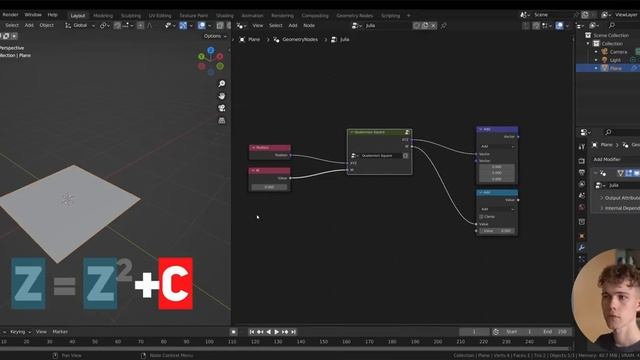Toggle proportional editing in the viewport header
The width and height of the screenshot is (640, 360).
click(x=140, y=25)
